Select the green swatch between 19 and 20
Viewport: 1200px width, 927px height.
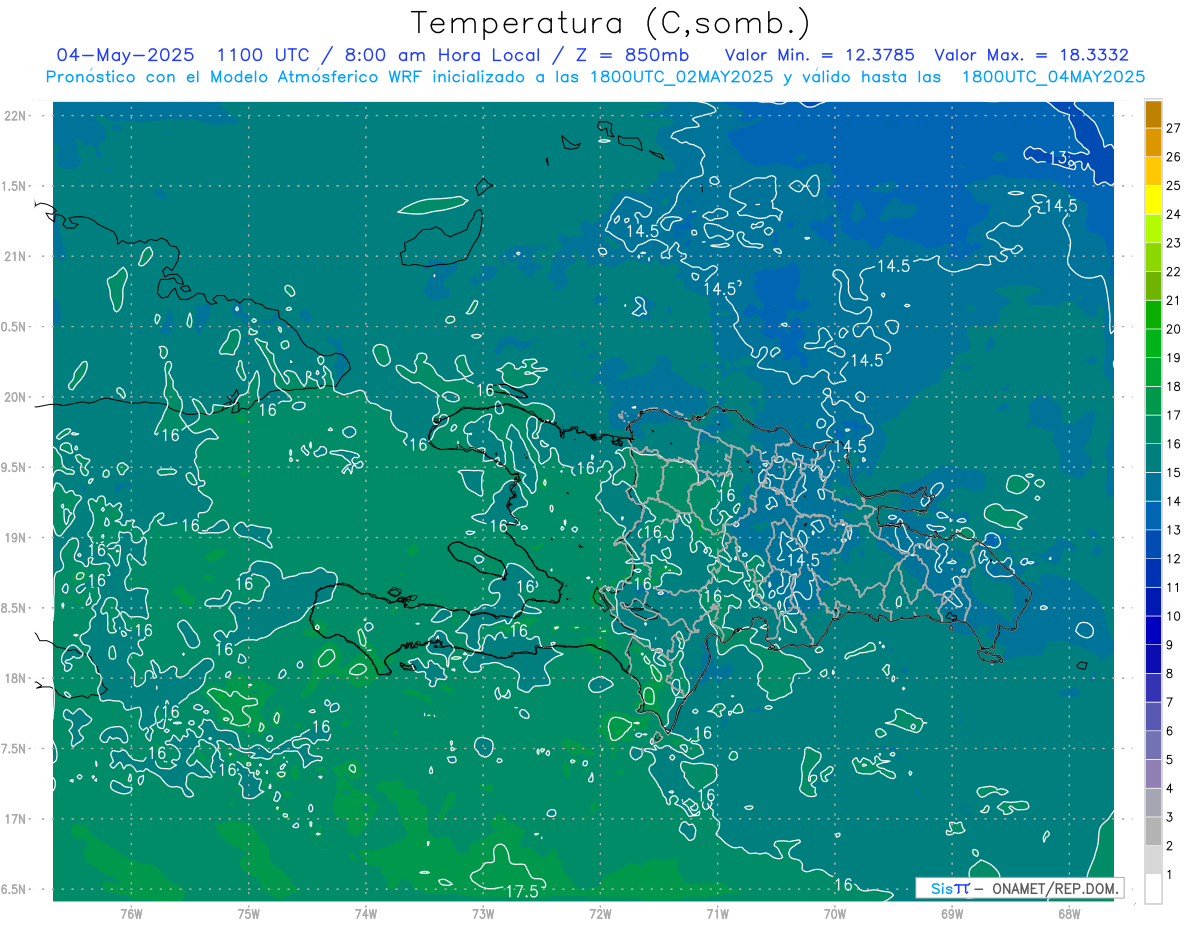[1153, 343]
